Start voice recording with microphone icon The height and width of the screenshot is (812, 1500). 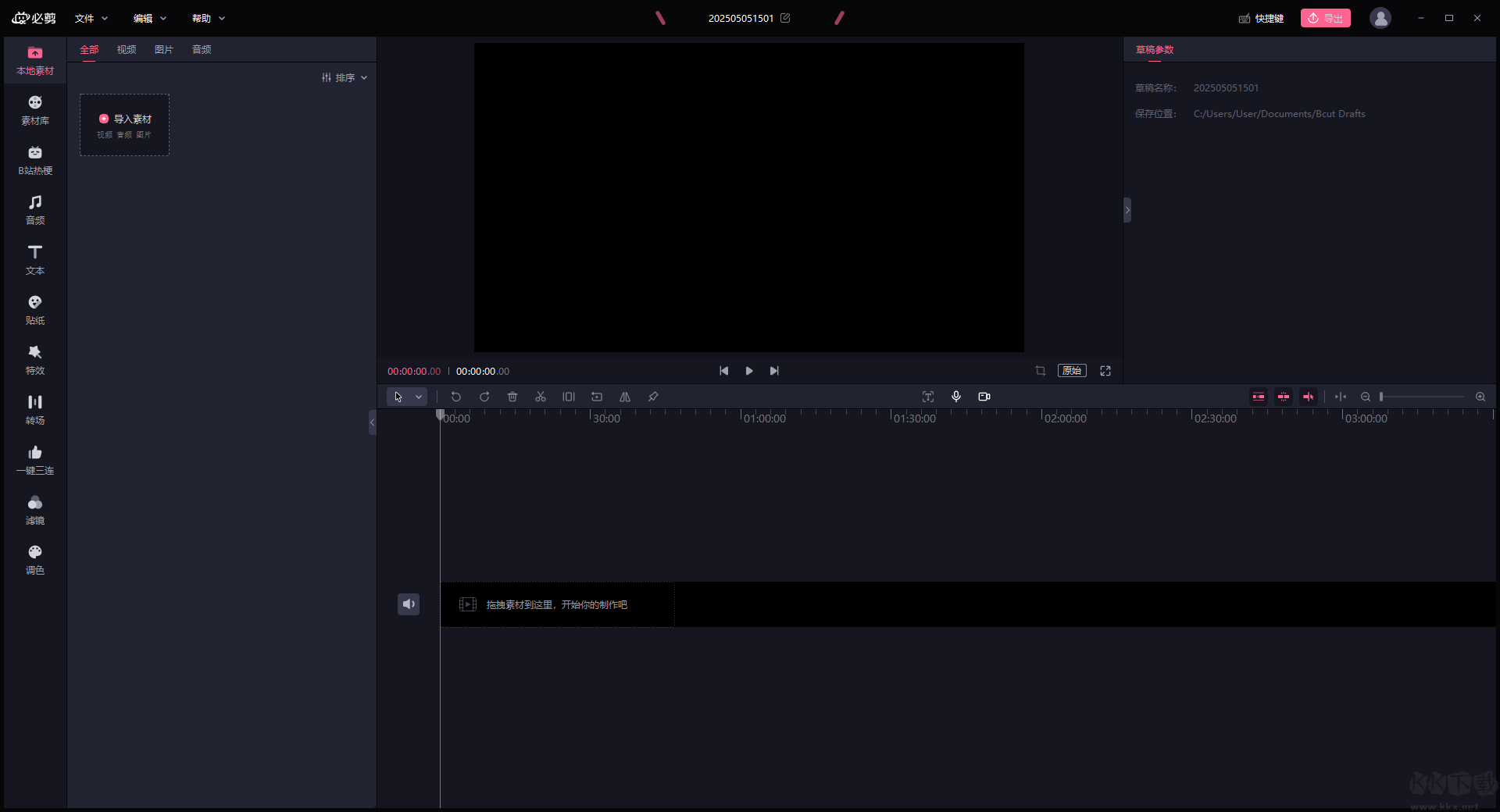tap(956, 397)
